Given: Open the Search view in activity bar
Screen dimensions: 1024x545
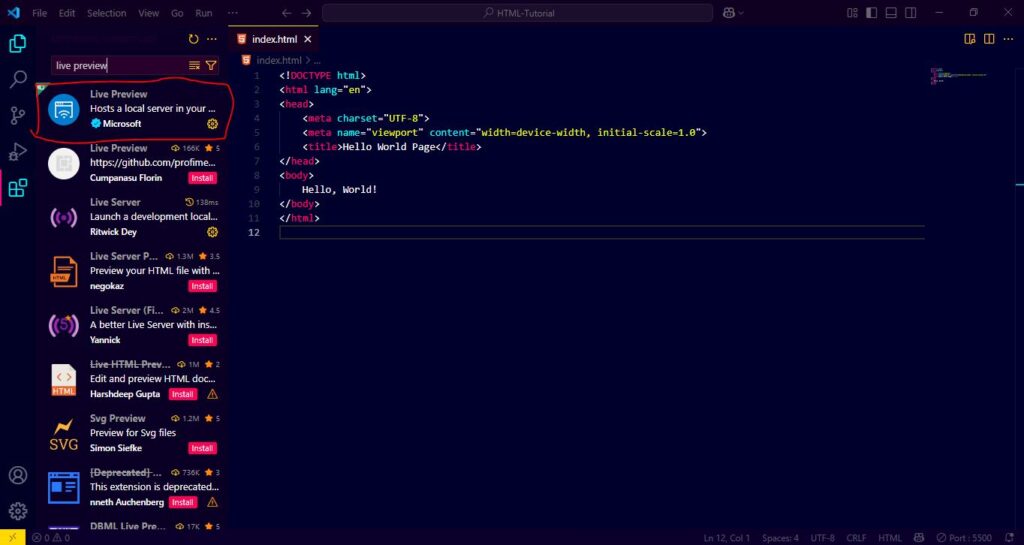Looking at the screenshot, I should click(18, 80).
